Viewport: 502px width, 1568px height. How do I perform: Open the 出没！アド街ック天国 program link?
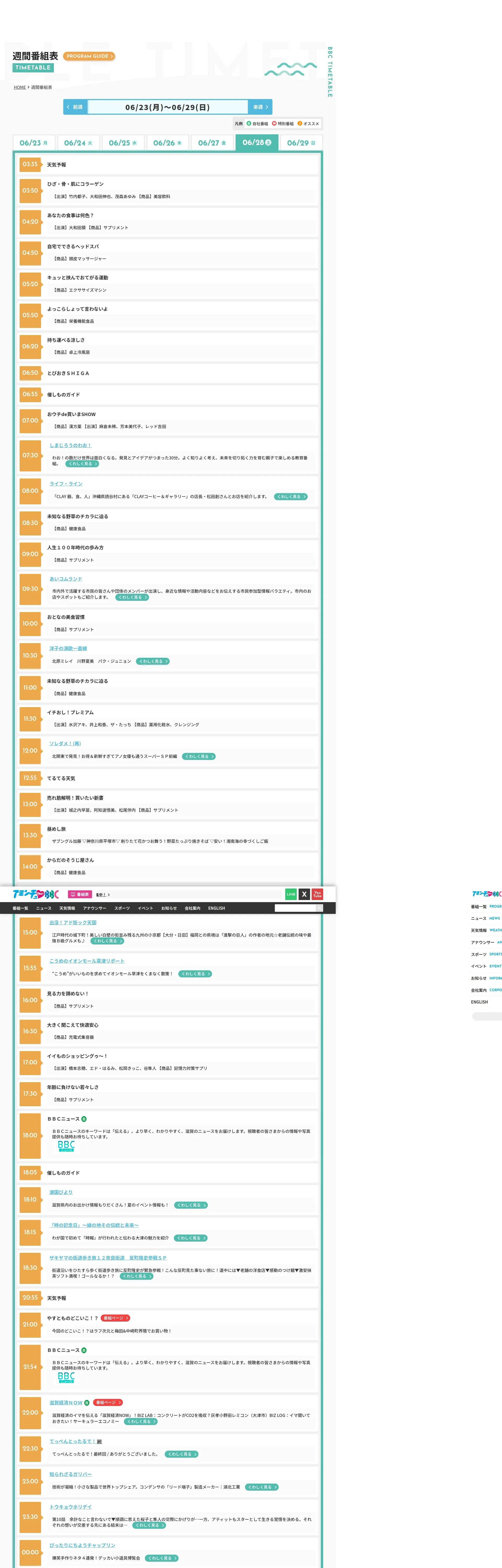tap(73, 923)
